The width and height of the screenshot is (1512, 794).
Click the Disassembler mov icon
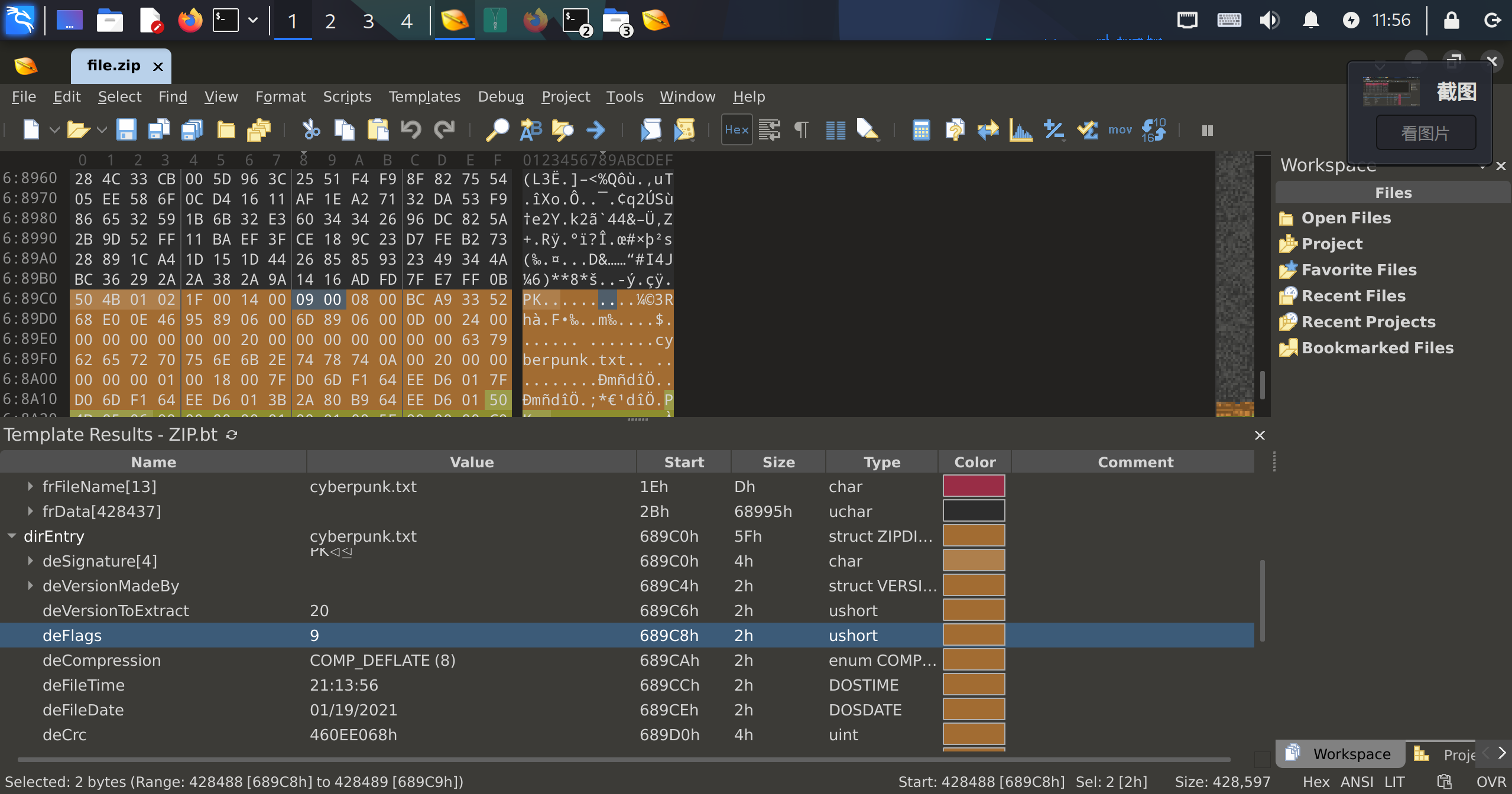(1120, 129)
